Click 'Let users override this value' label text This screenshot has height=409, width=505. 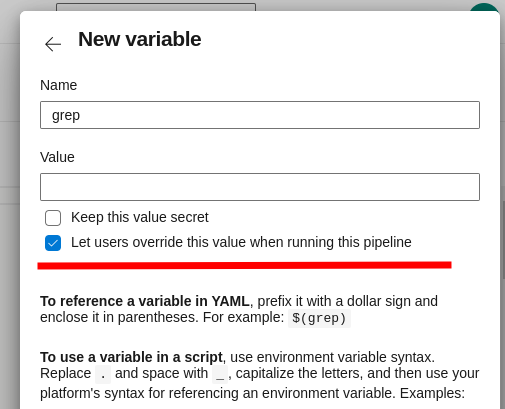[x=241, y=242]
